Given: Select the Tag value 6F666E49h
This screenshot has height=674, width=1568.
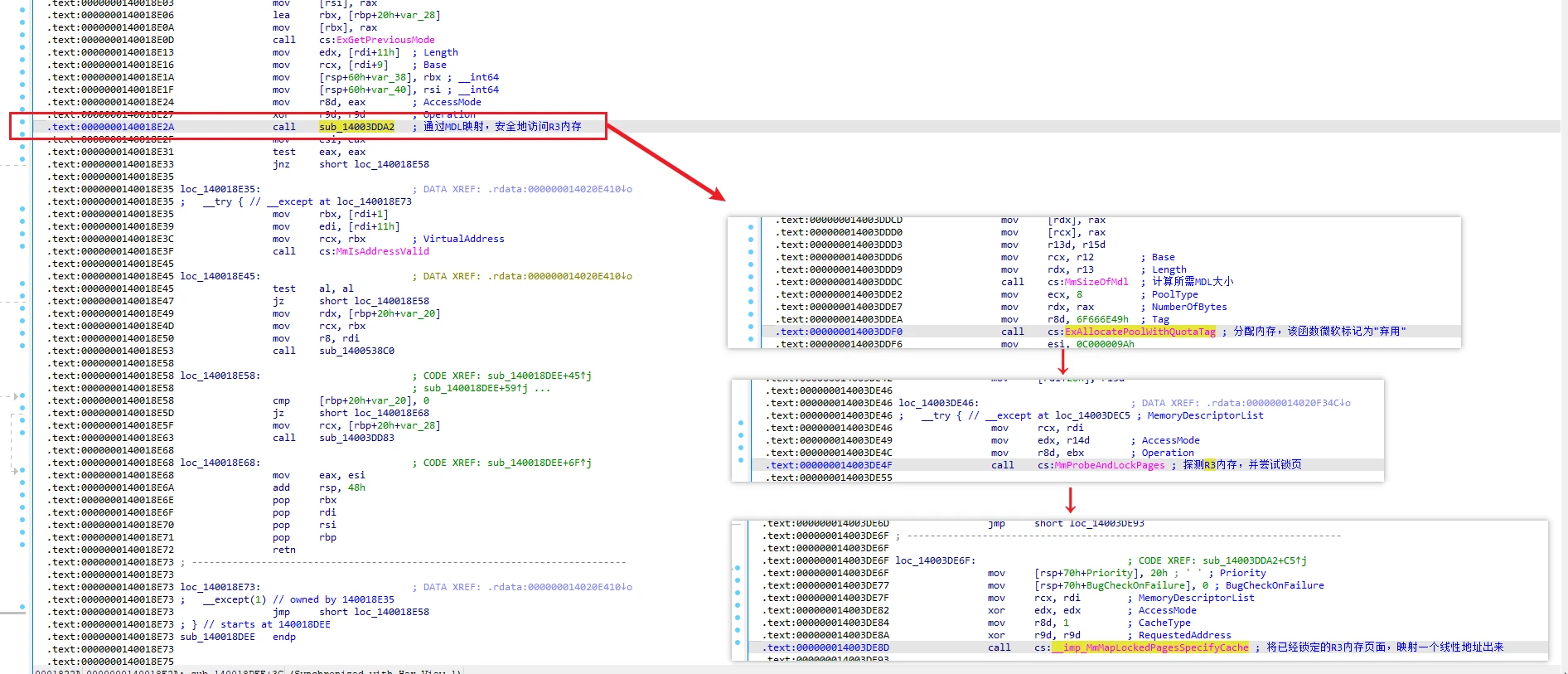Looking at the screenshot, I should (x=1102, y=319).
